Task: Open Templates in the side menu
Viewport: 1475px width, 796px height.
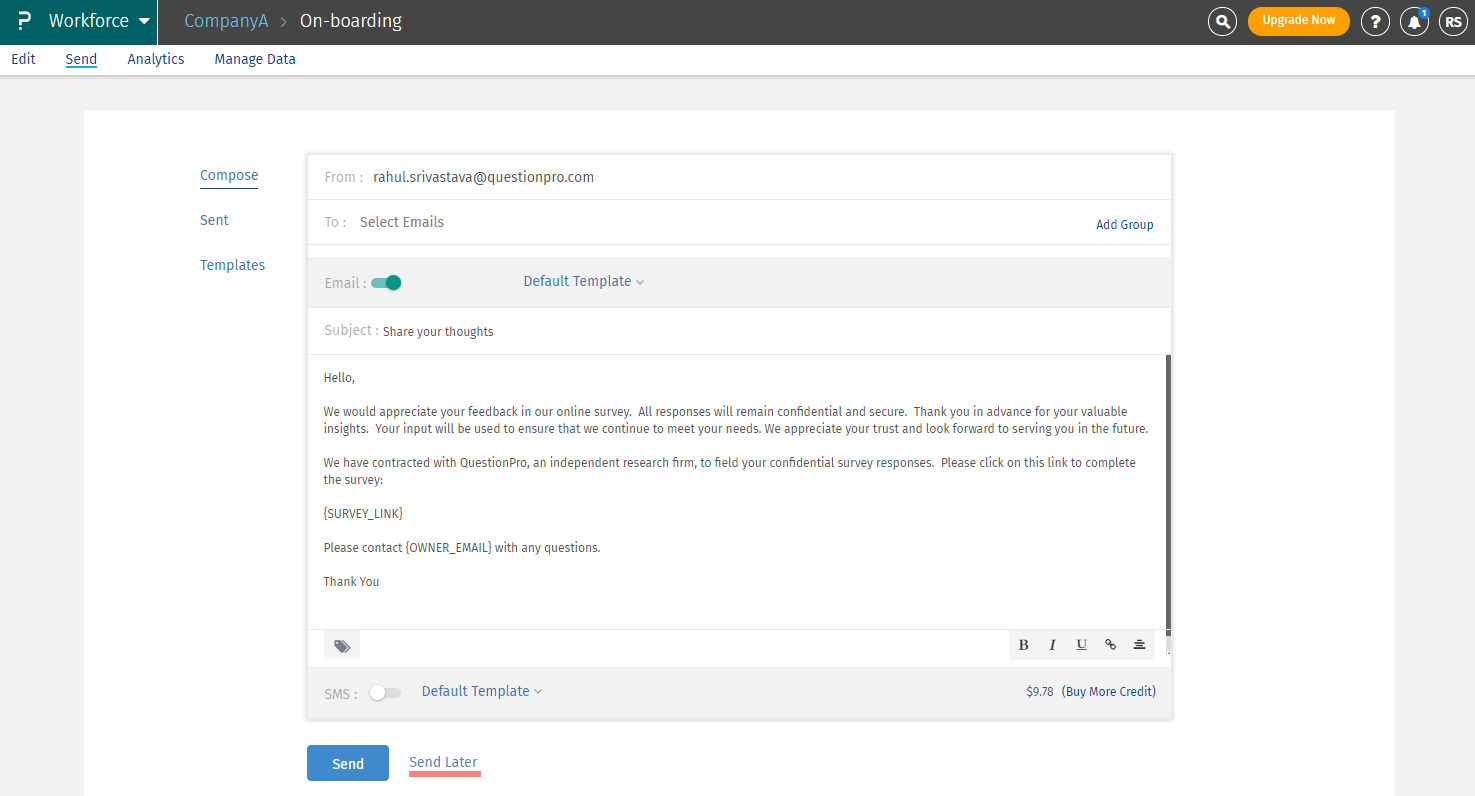Action: click(232, 265)
